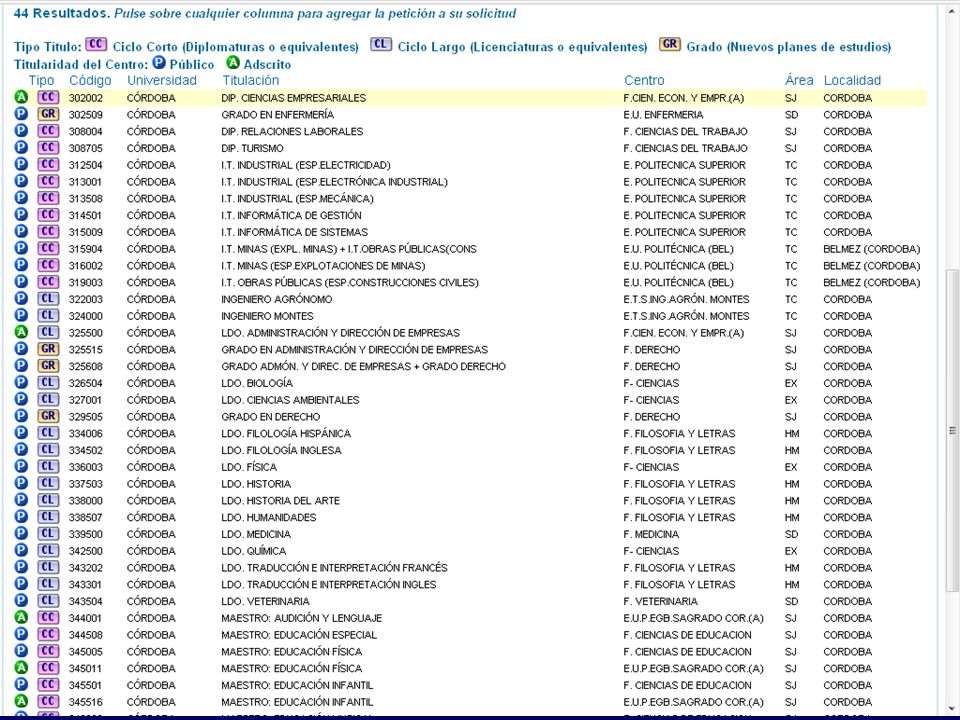The height and width of the screenshot is (720, 960).
Task: Click the GR badge for GRADO EN DERECHO
Action: [x=48, y=416]
